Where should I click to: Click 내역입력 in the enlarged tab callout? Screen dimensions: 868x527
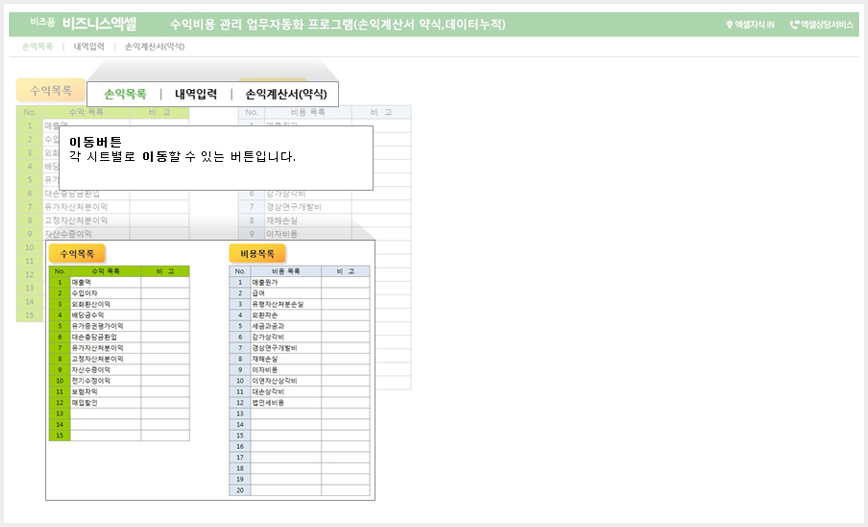(195, 94)
